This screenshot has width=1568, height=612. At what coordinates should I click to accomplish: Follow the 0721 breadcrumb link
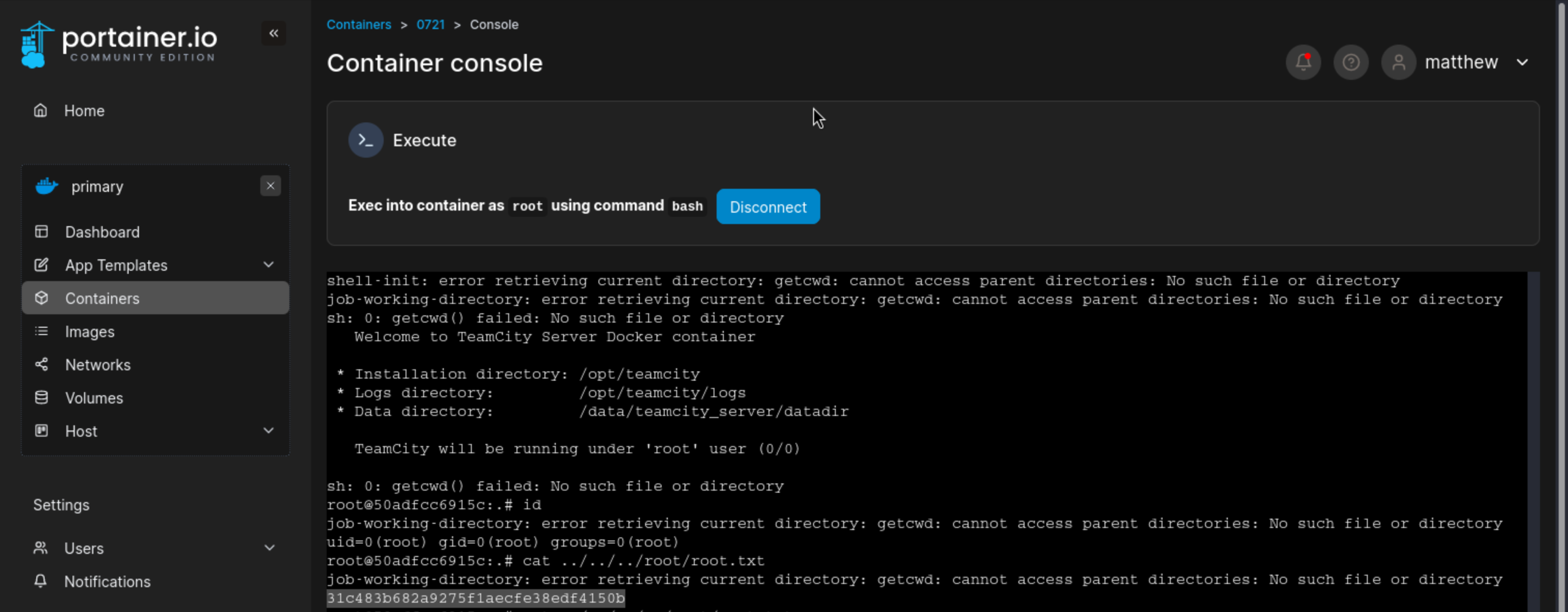(x=430, y=25)
